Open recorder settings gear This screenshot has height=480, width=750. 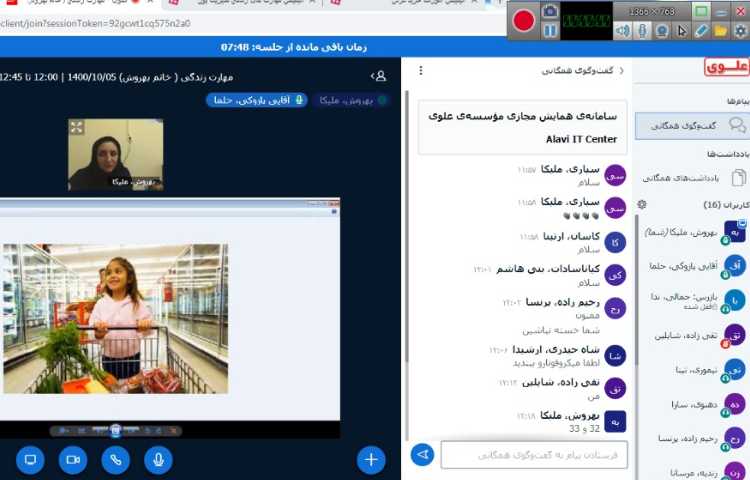(740, 31)
